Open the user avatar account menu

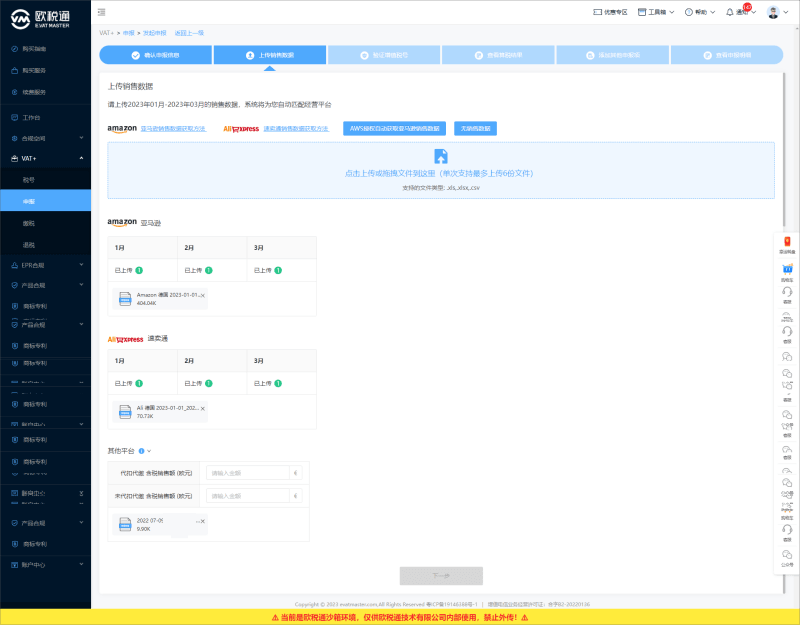773,12
